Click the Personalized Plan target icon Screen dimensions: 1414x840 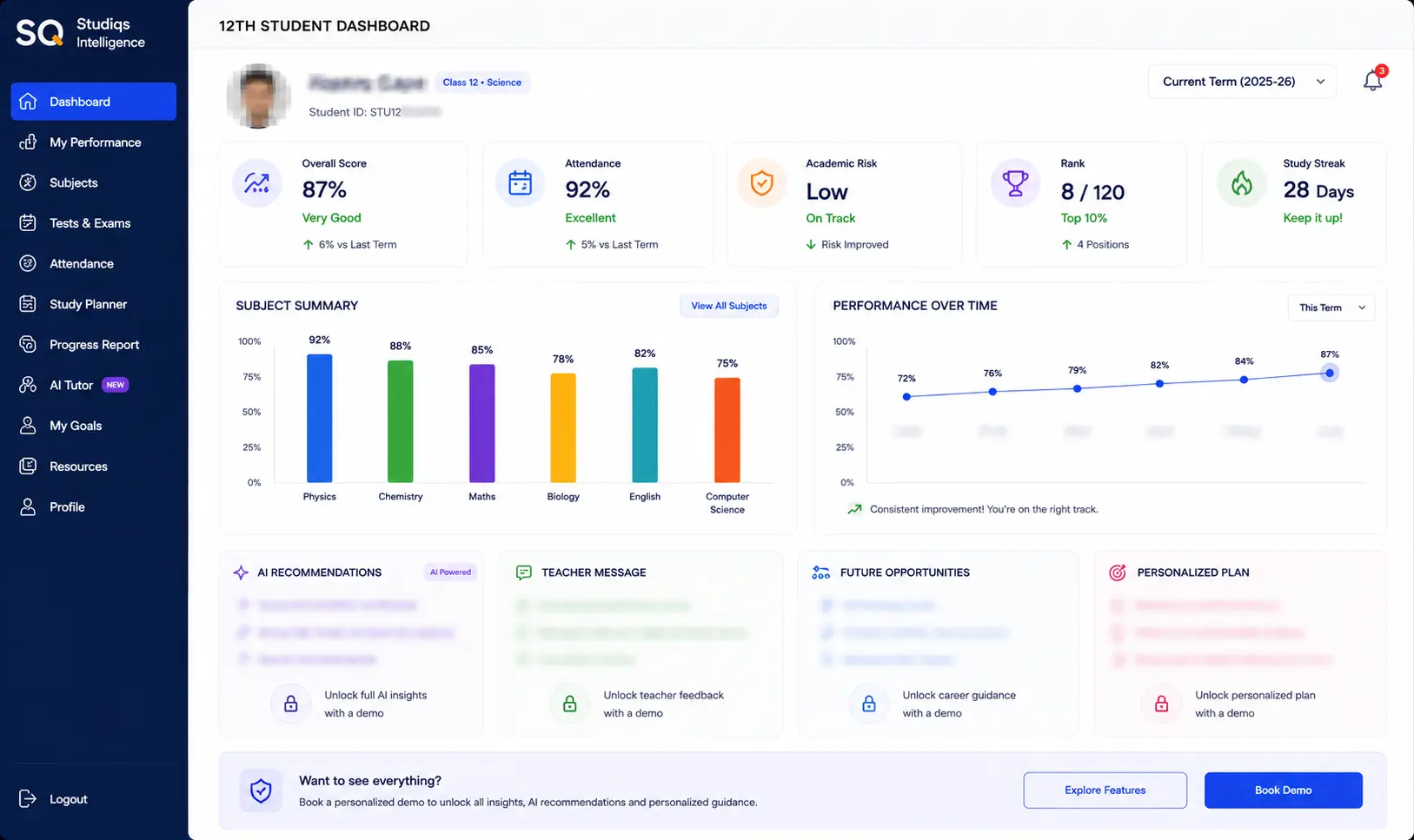coord(1118,572)
